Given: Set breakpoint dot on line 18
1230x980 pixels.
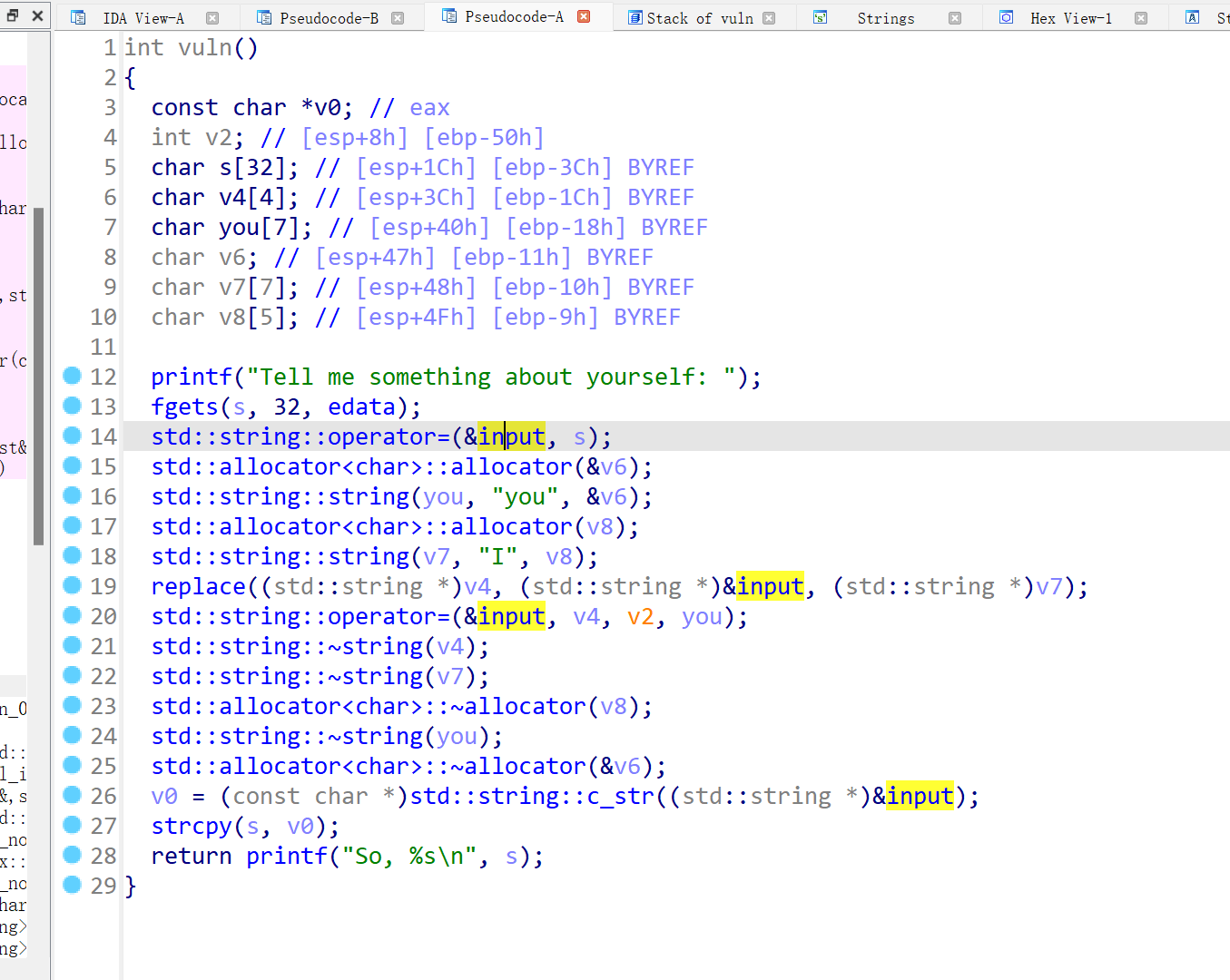Looking at the screenshot, I should pyautogui.click(x=73, y=555).
